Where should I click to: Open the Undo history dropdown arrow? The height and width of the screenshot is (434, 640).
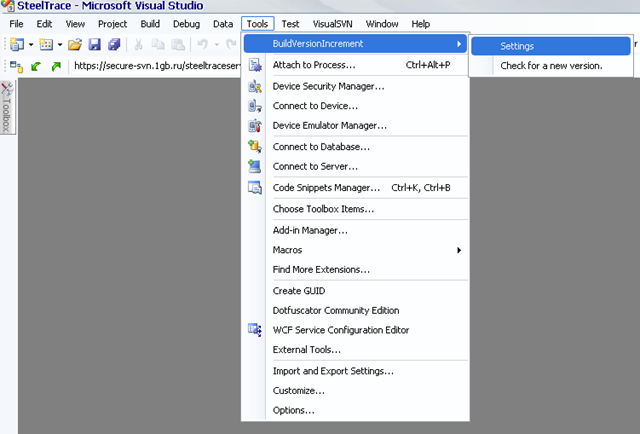pos(217,45)
